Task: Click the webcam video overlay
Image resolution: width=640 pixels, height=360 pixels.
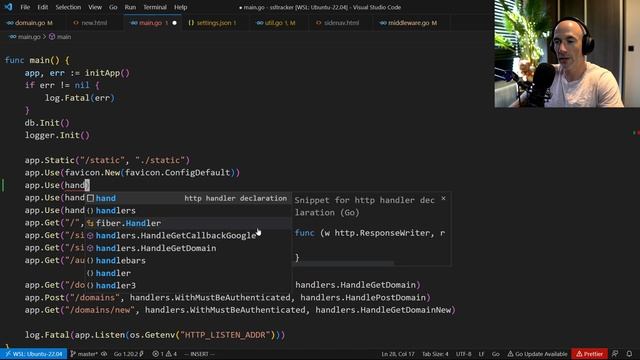Action: 567,54
